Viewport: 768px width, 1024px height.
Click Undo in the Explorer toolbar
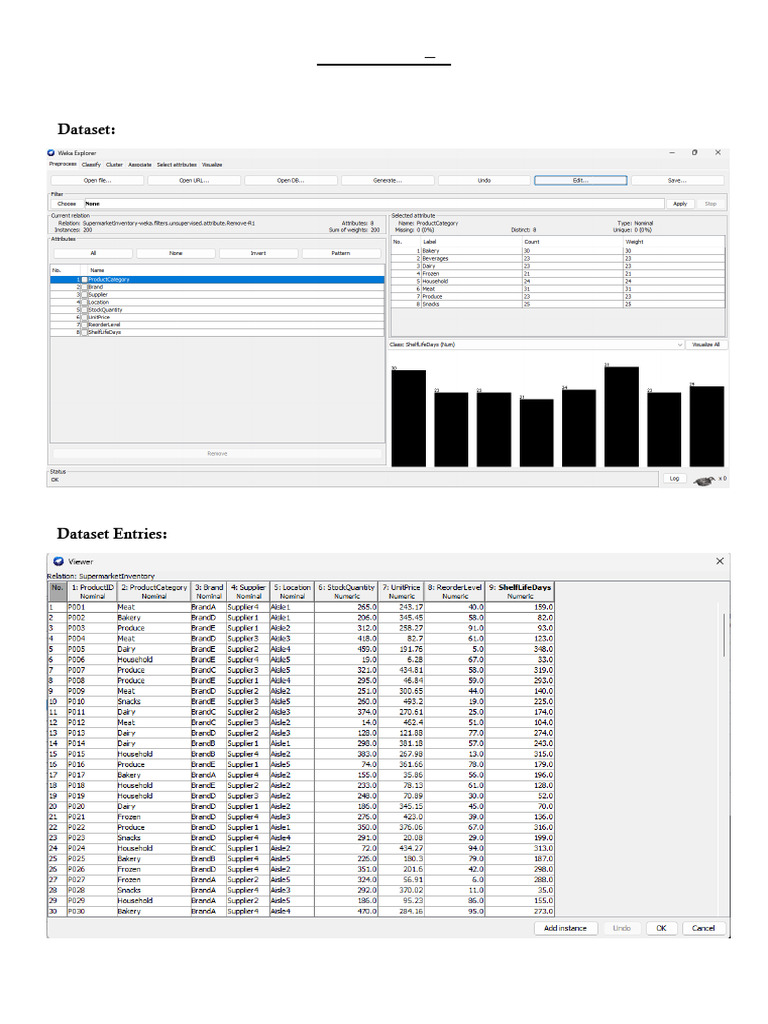tap(484, 180)
